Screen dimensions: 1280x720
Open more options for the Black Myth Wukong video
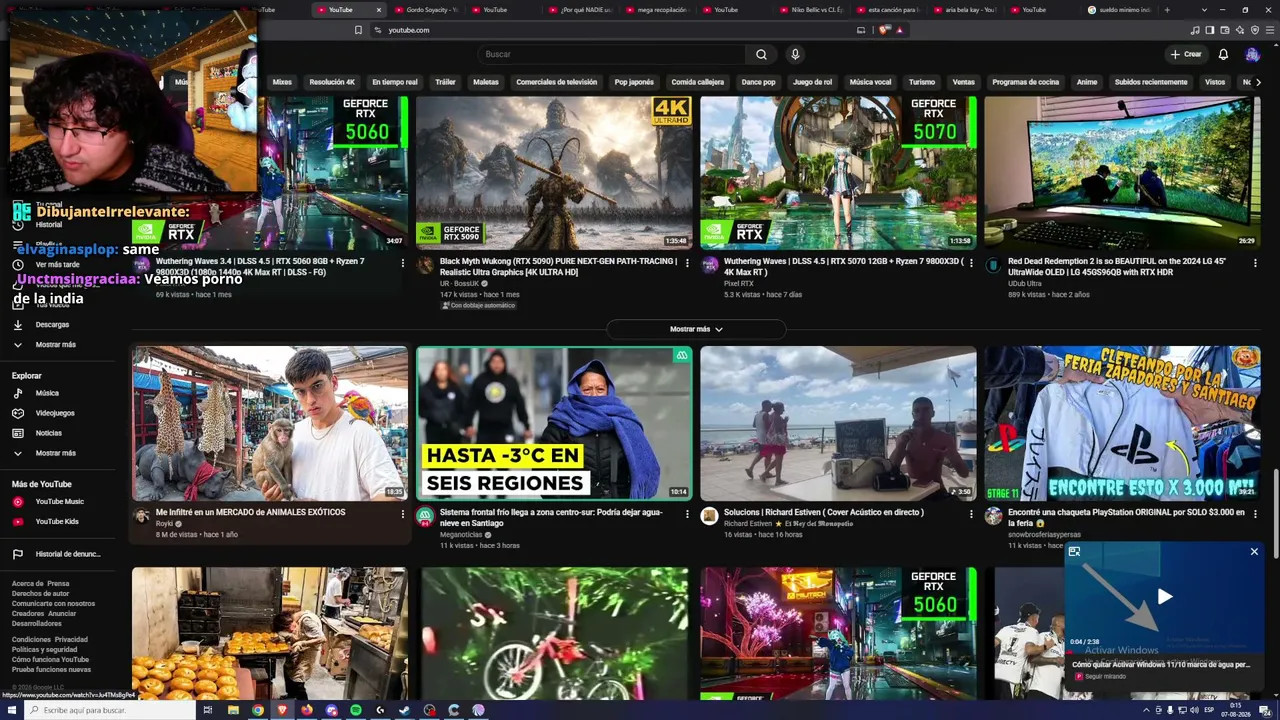point(687,263)
